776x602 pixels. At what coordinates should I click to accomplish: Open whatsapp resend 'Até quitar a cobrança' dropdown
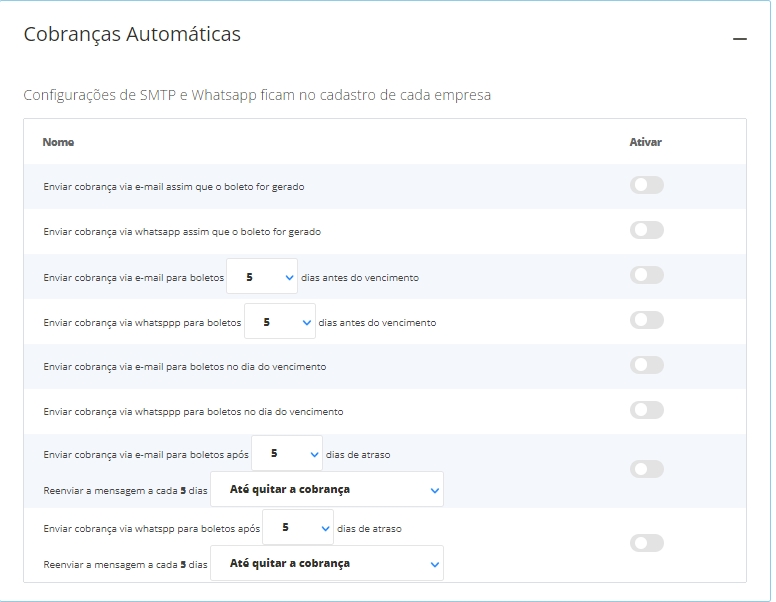point(327,564)
